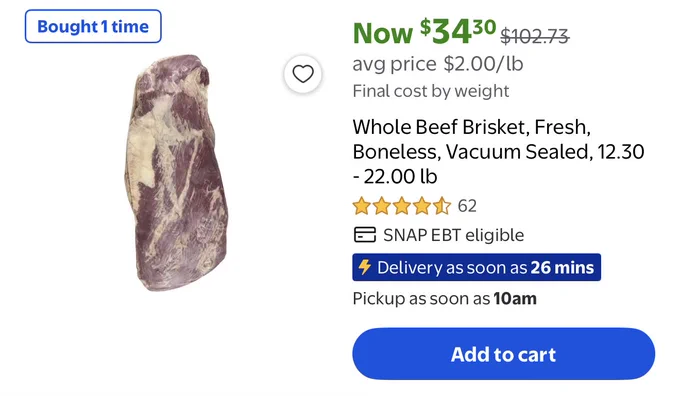Select the second rating star
This screenshot has height=396, width=680.
[381, 206]
